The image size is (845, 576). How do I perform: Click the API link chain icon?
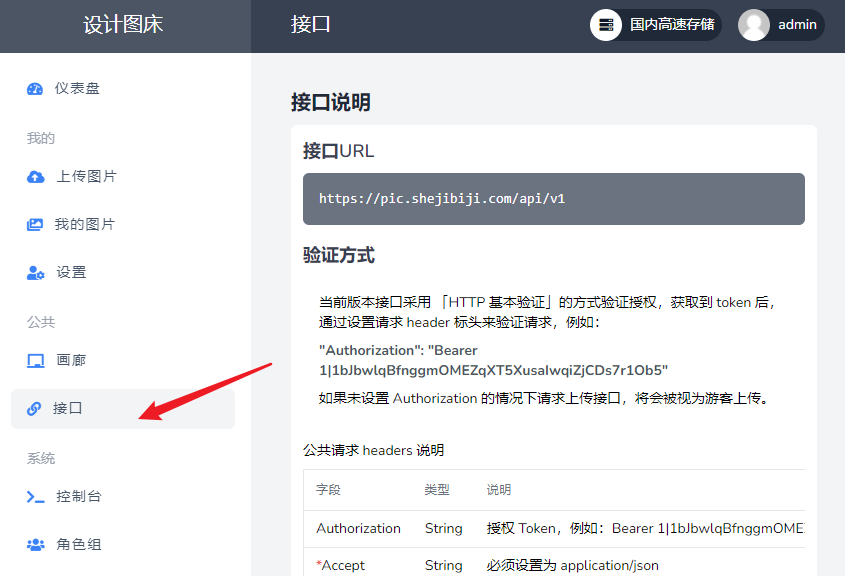[x=34, y=409]
